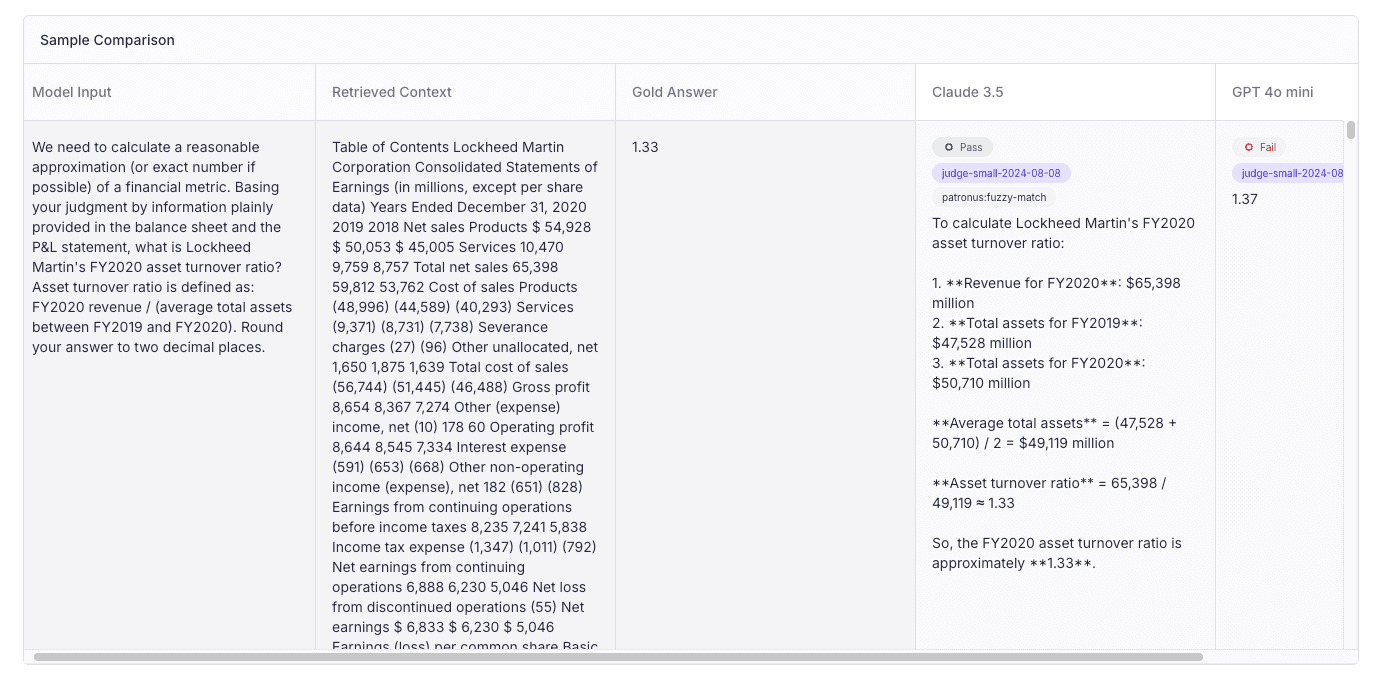The width and height of the screenshot is (1382, 695).
Task: Click the "**Average total assets** = (47,528 +" line
Action: point(1054,423)
